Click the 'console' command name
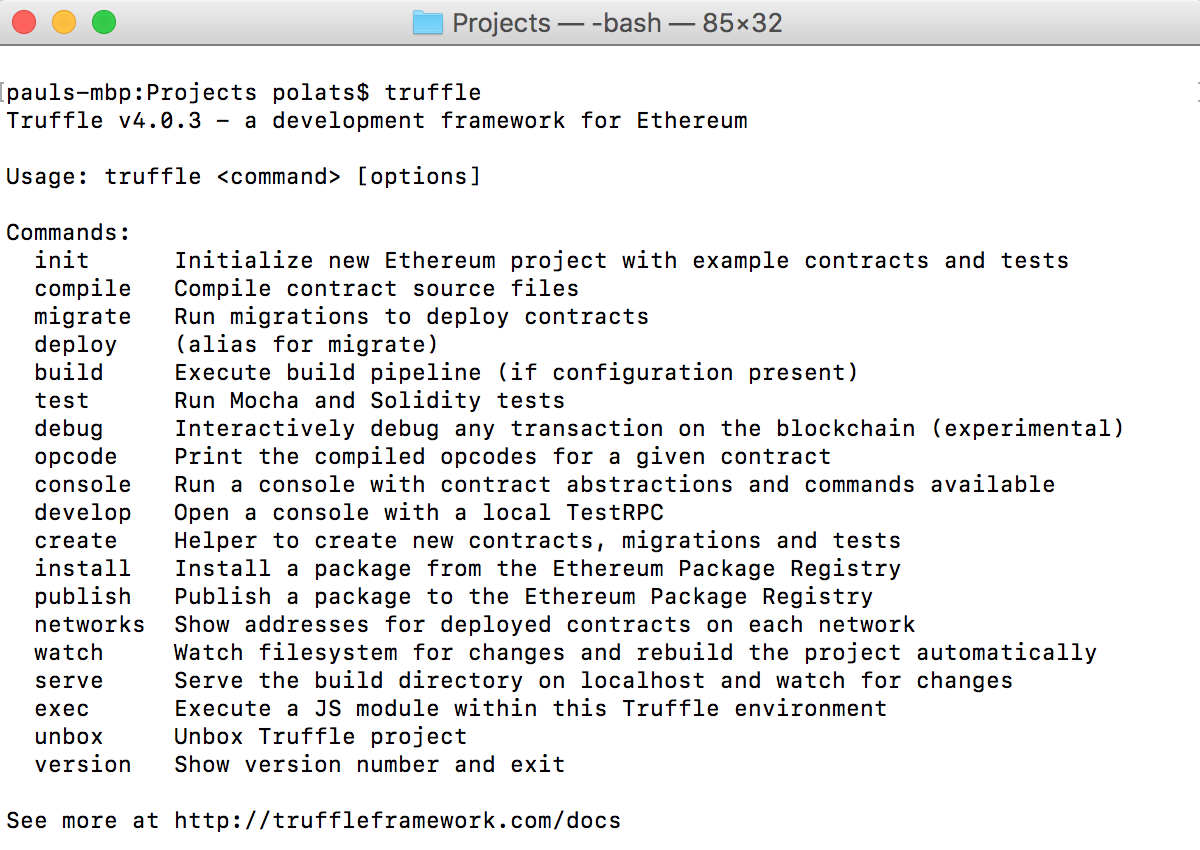The image size is (1200, 850). [x=83, y=485]
